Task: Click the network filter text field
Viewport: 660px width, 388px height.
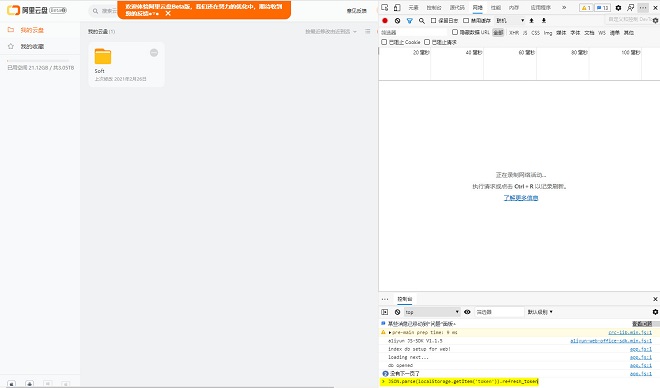Action: (413, 32)
